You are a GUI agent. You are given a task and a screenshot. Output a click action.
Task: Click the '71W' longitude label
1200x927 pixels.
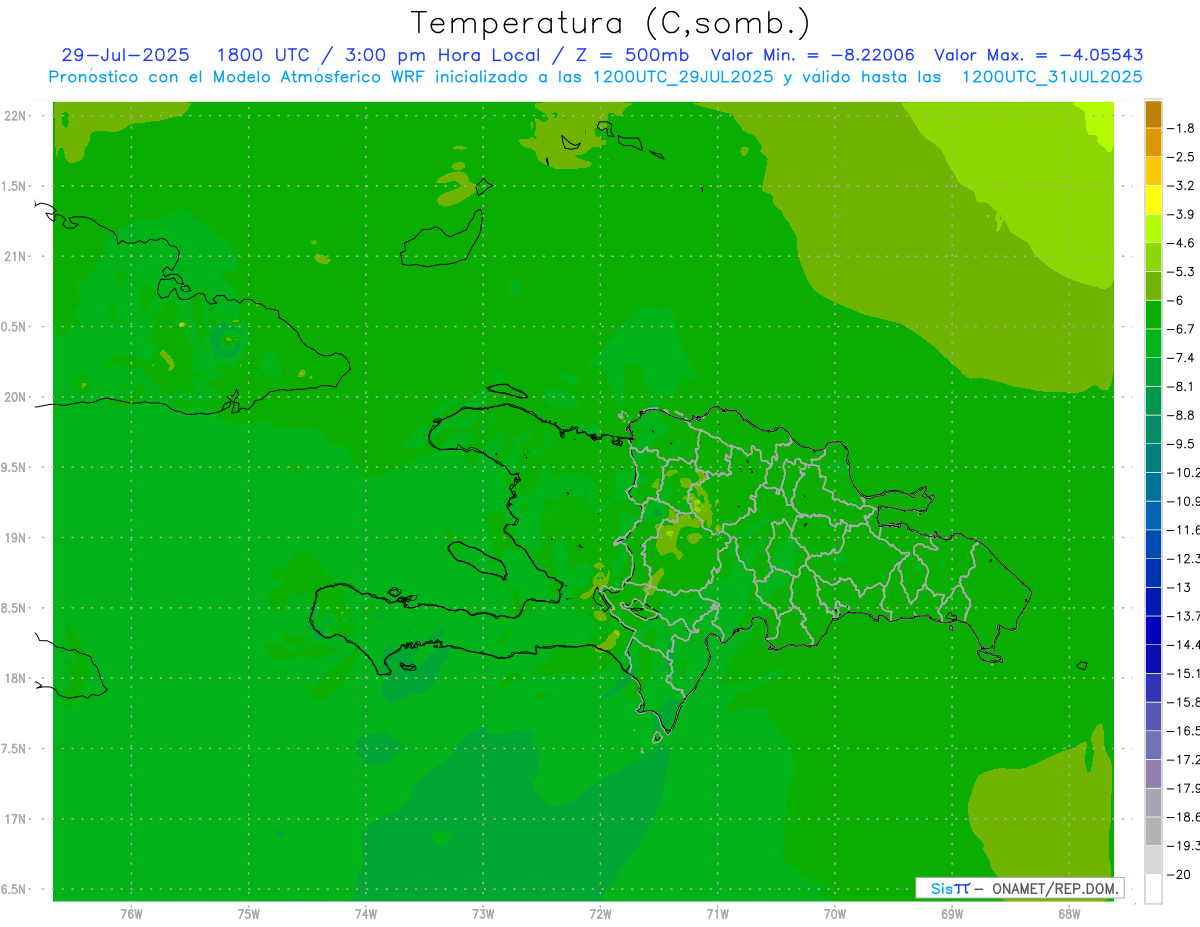pos(717,914)
